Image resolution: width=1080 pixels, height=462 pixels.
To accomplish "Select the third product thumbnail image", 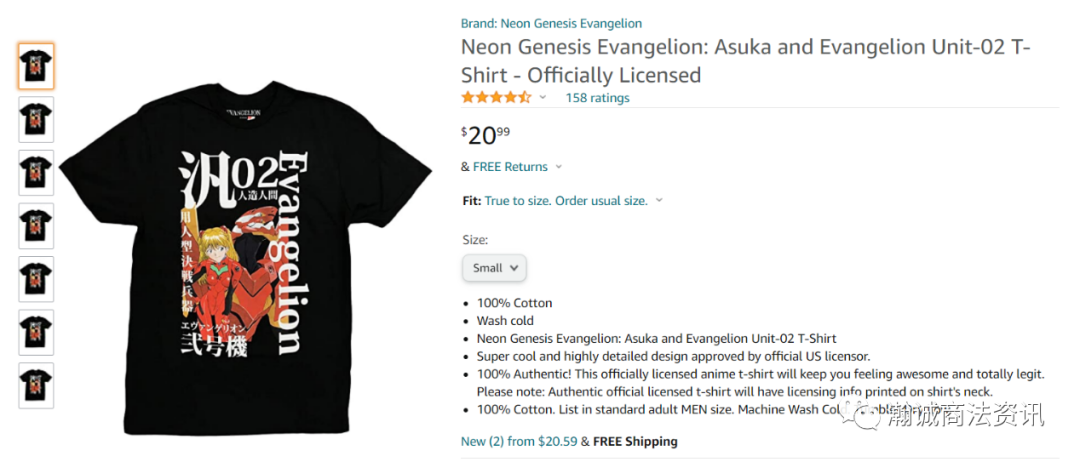I will click(36, 172).
